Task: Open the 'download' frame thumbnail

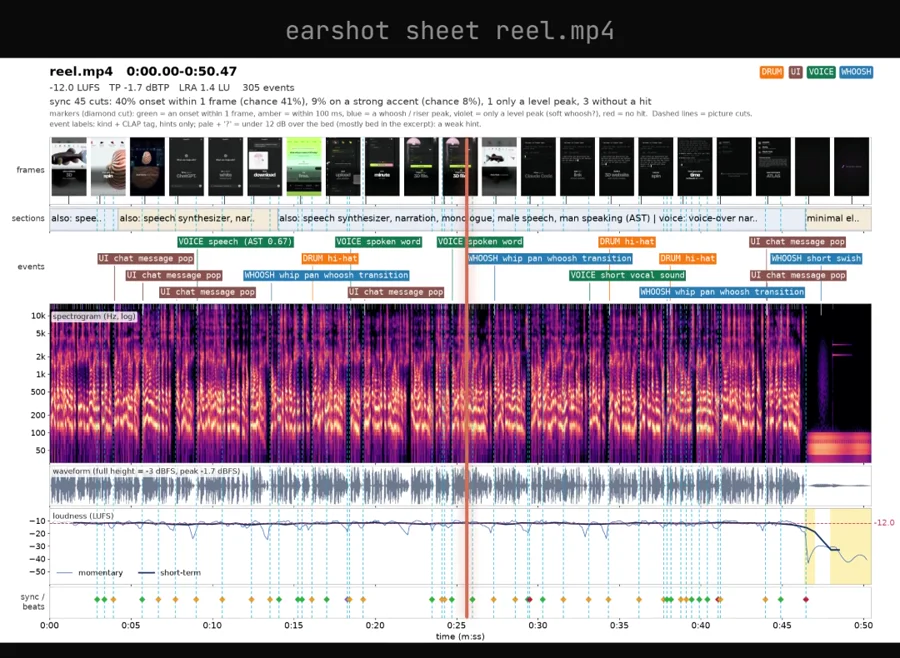Action: (x=265, y=167)
